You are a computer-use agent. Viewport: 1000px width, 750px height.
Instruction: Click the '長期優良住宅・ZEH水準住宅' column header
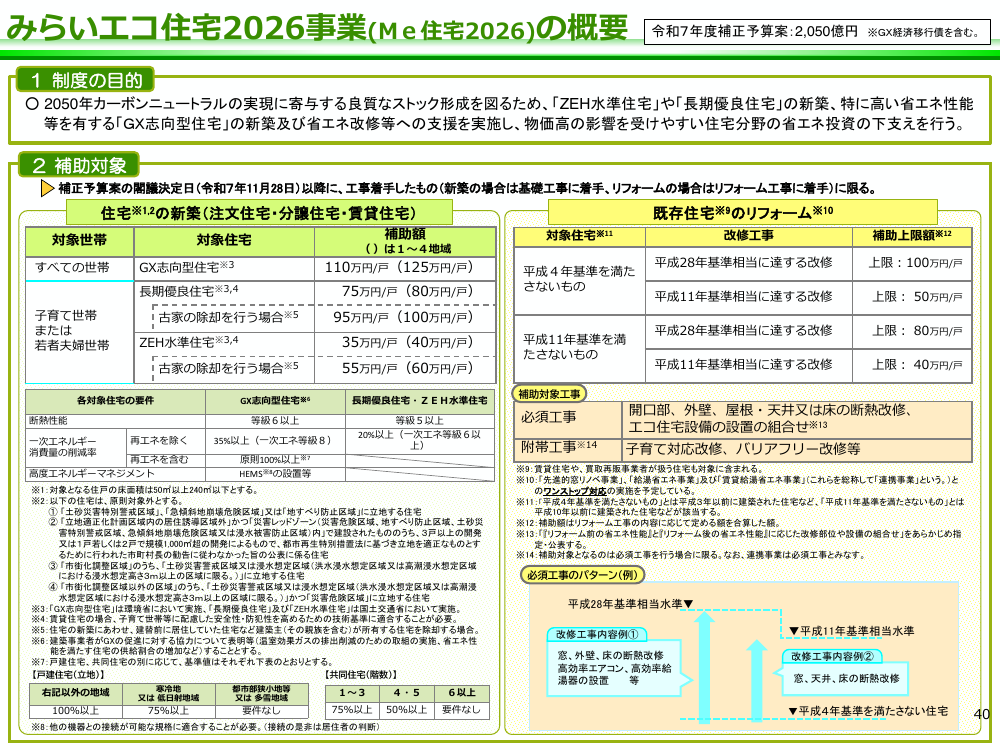coord(420,401)
